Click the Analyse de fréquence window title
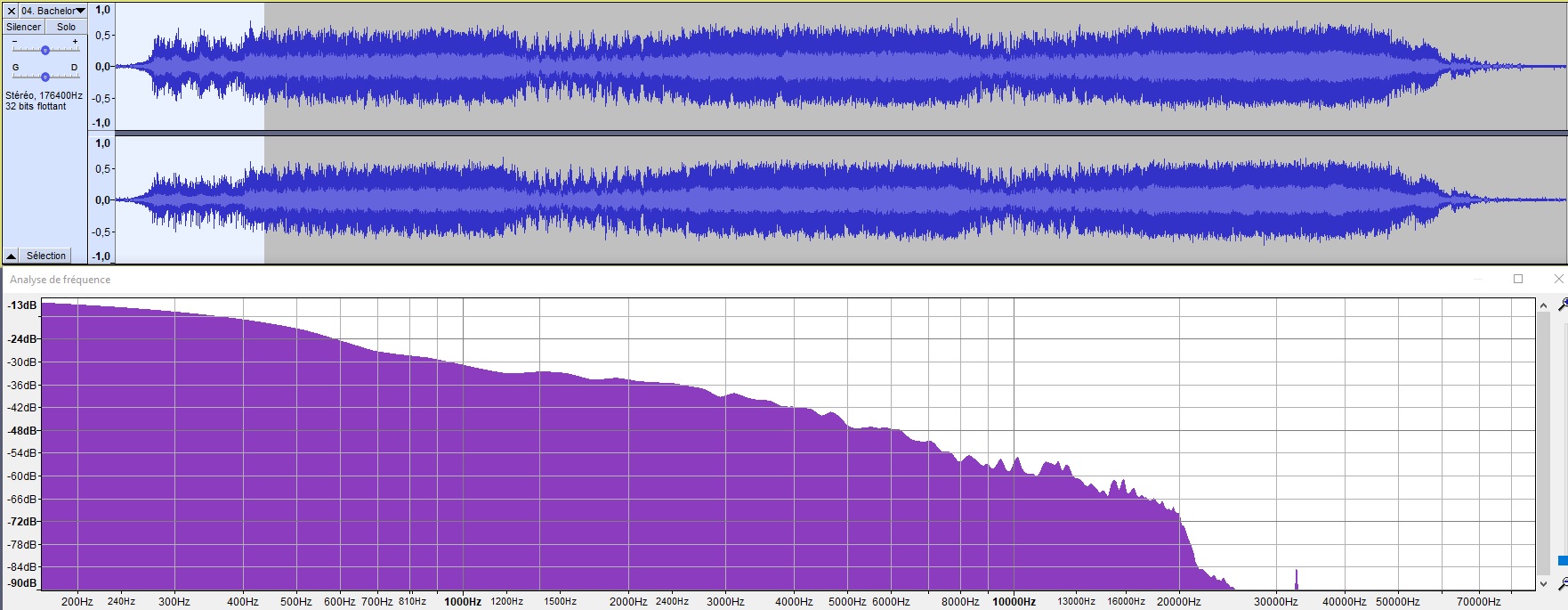This screenshot has height=610, width=1568. coord(61,280)
